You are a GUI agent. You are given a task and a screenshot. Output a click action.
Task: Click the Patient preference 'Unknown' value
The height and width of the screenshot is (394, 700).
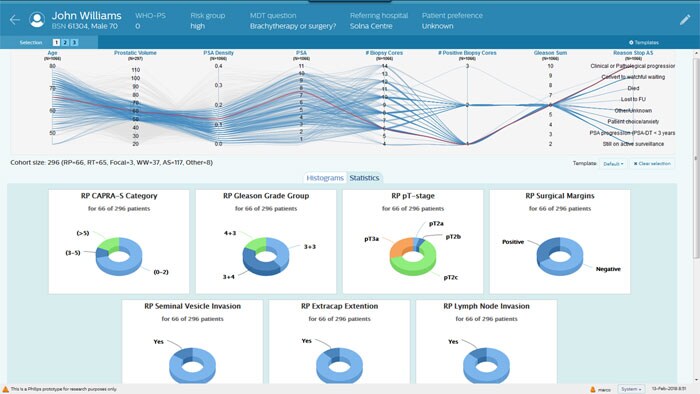(438, 26)
